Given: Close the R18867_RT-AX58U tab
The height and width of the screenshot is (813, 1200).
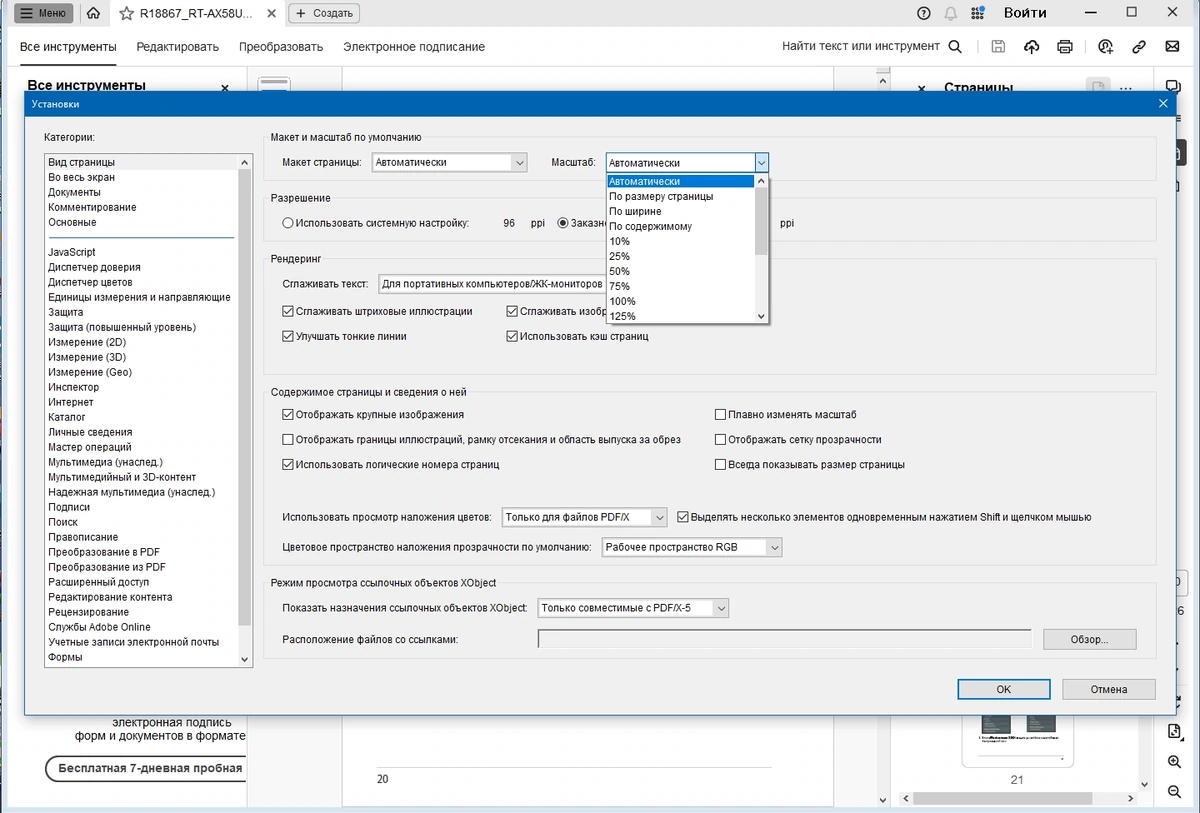Looking at the screenshot, I should 270,13.
